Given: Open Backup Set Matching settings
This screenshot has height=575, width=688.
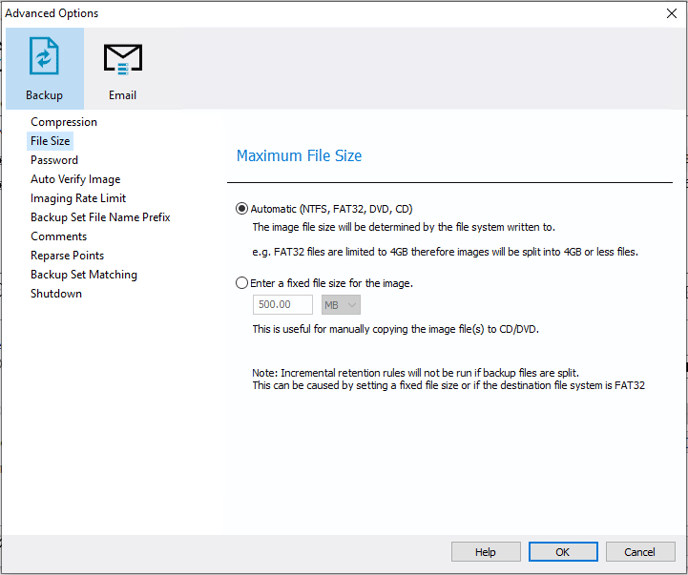Looking at the screenshot, I should (84, 274).
